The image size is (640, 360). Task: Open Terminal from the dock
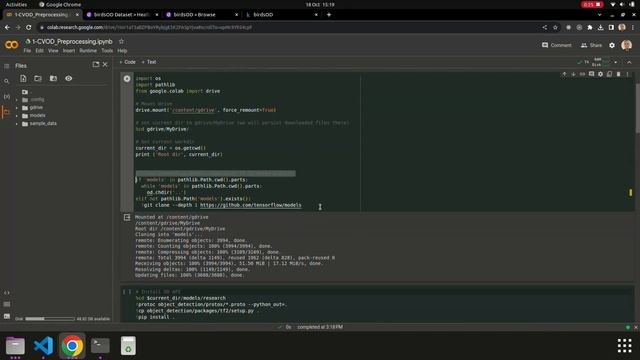100,346
